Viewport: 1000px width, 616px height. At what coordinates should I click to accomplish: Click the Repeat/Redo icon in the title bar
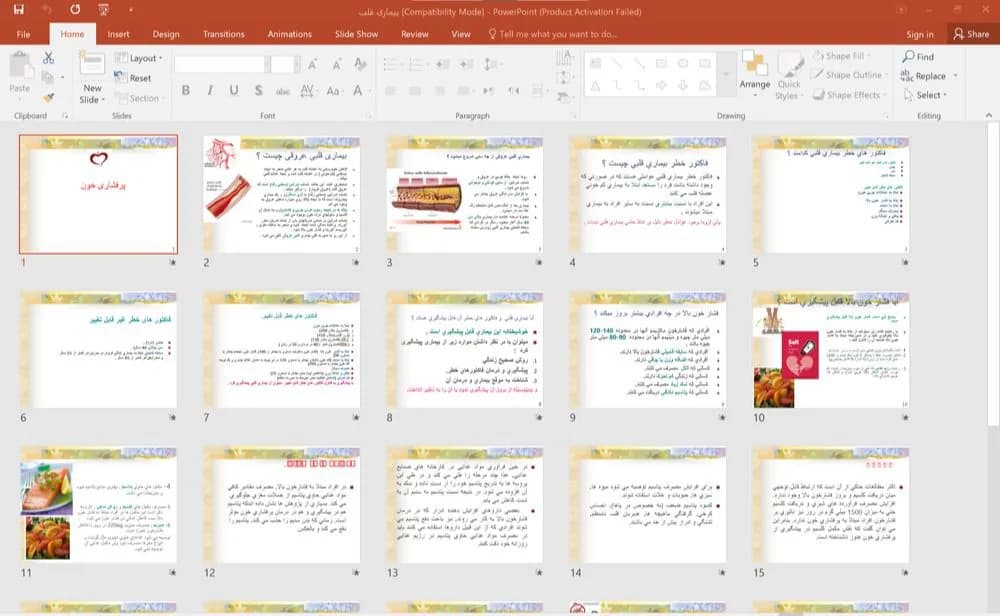point(75,10)
